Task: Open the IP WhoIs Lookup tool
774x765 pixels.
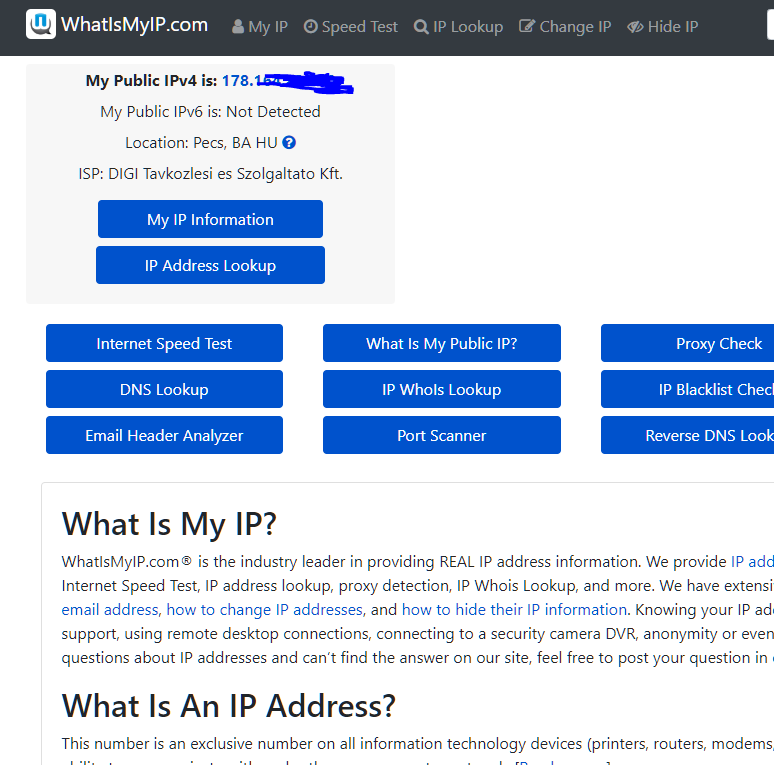Action: (x=442, y=389)
